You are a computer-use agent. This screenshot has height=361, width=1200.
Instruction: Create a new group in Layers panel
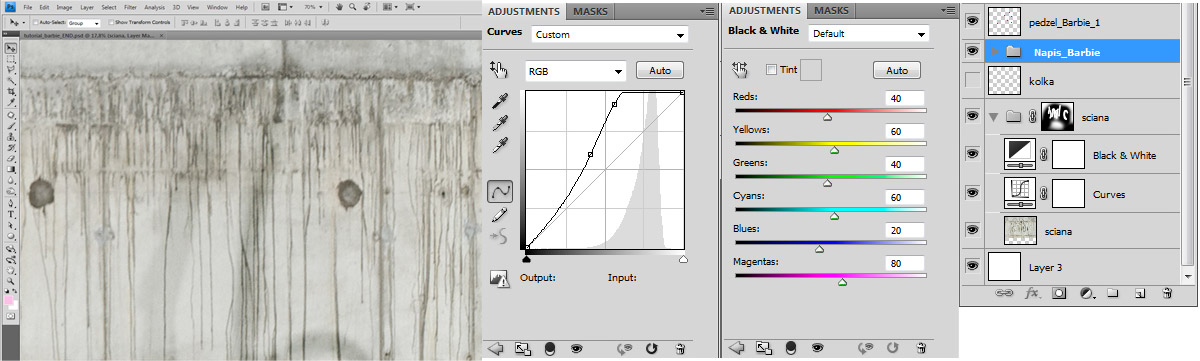(1113, 294)
